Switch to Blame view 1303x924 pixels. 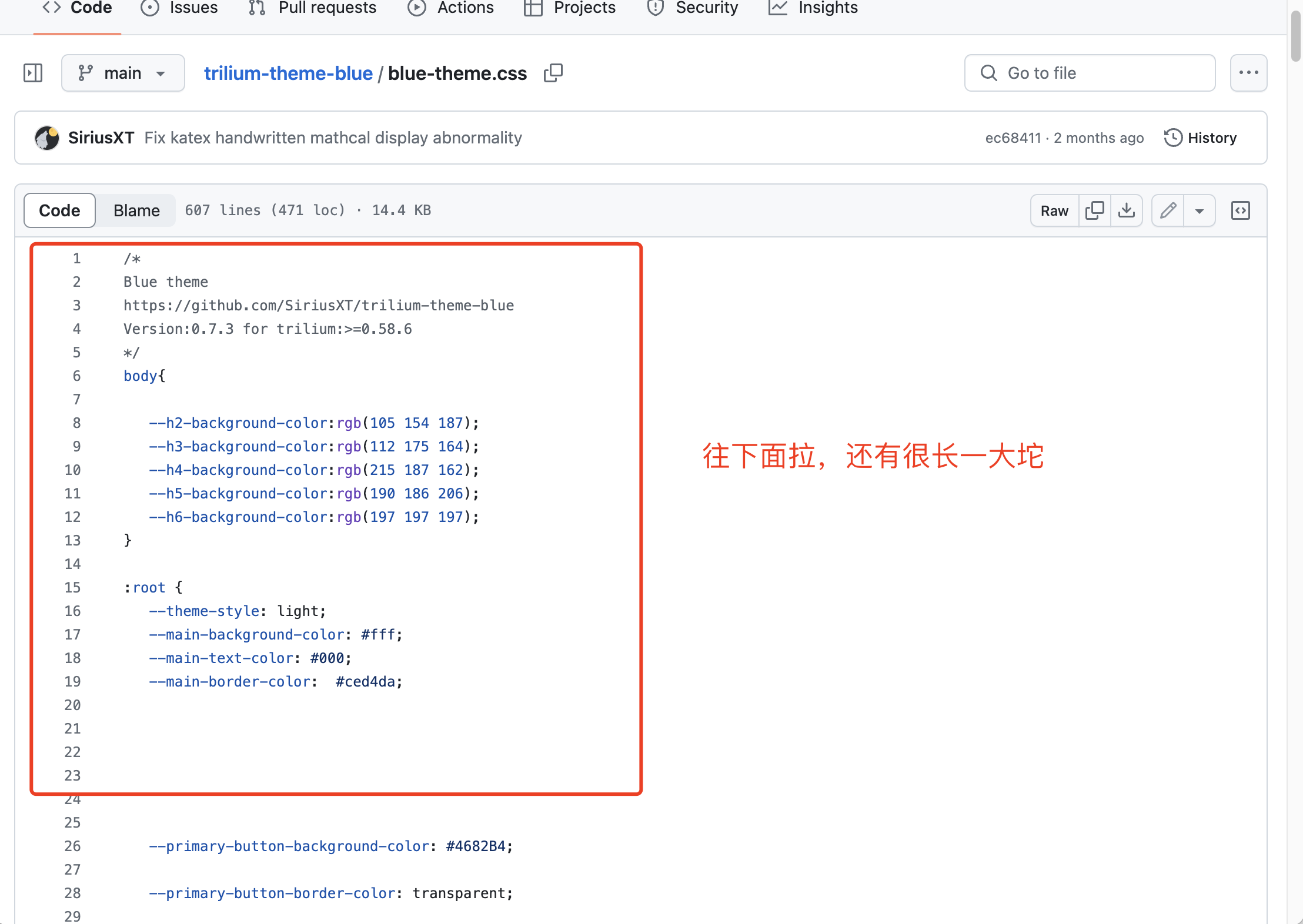coord(136,210)
